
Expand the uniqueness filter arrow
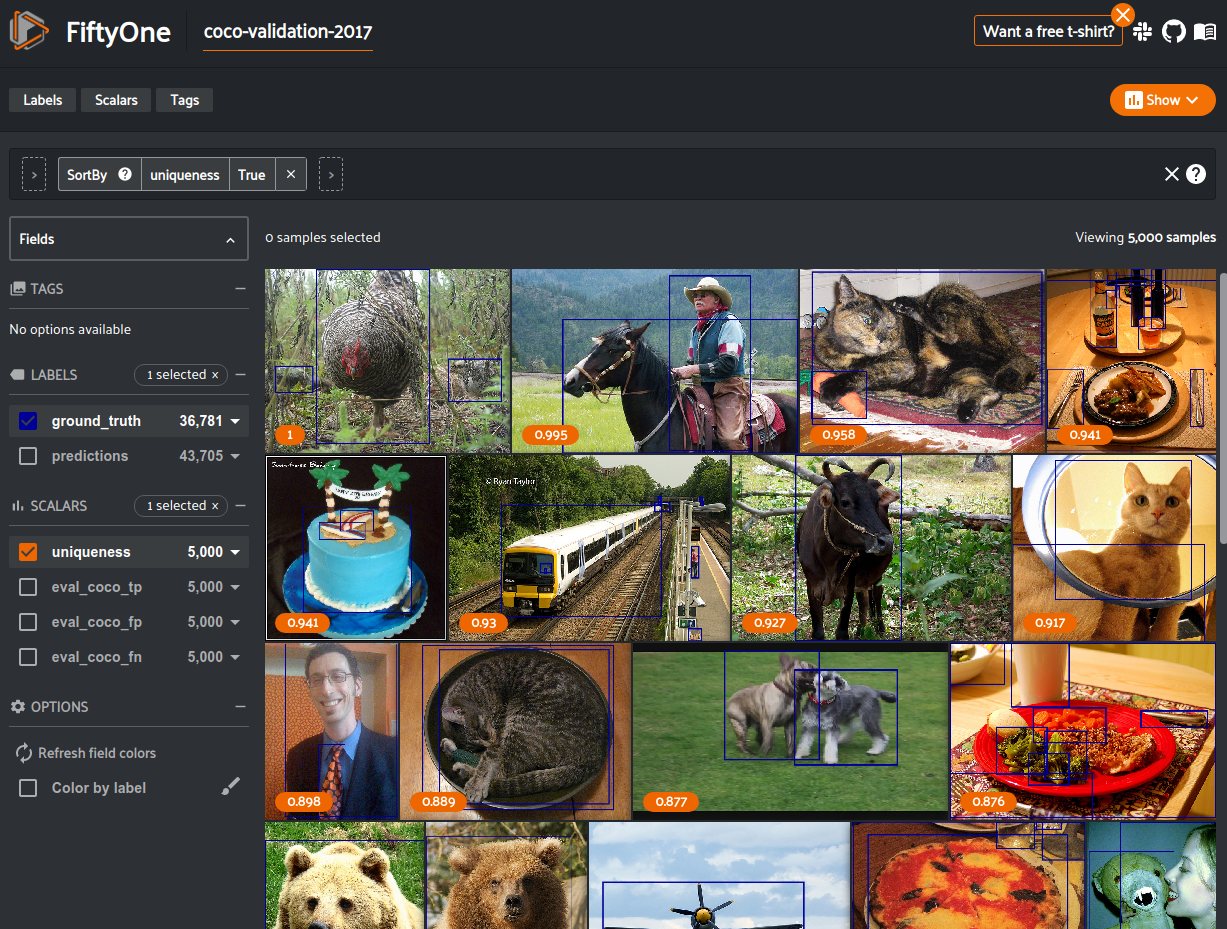point(235,553)
